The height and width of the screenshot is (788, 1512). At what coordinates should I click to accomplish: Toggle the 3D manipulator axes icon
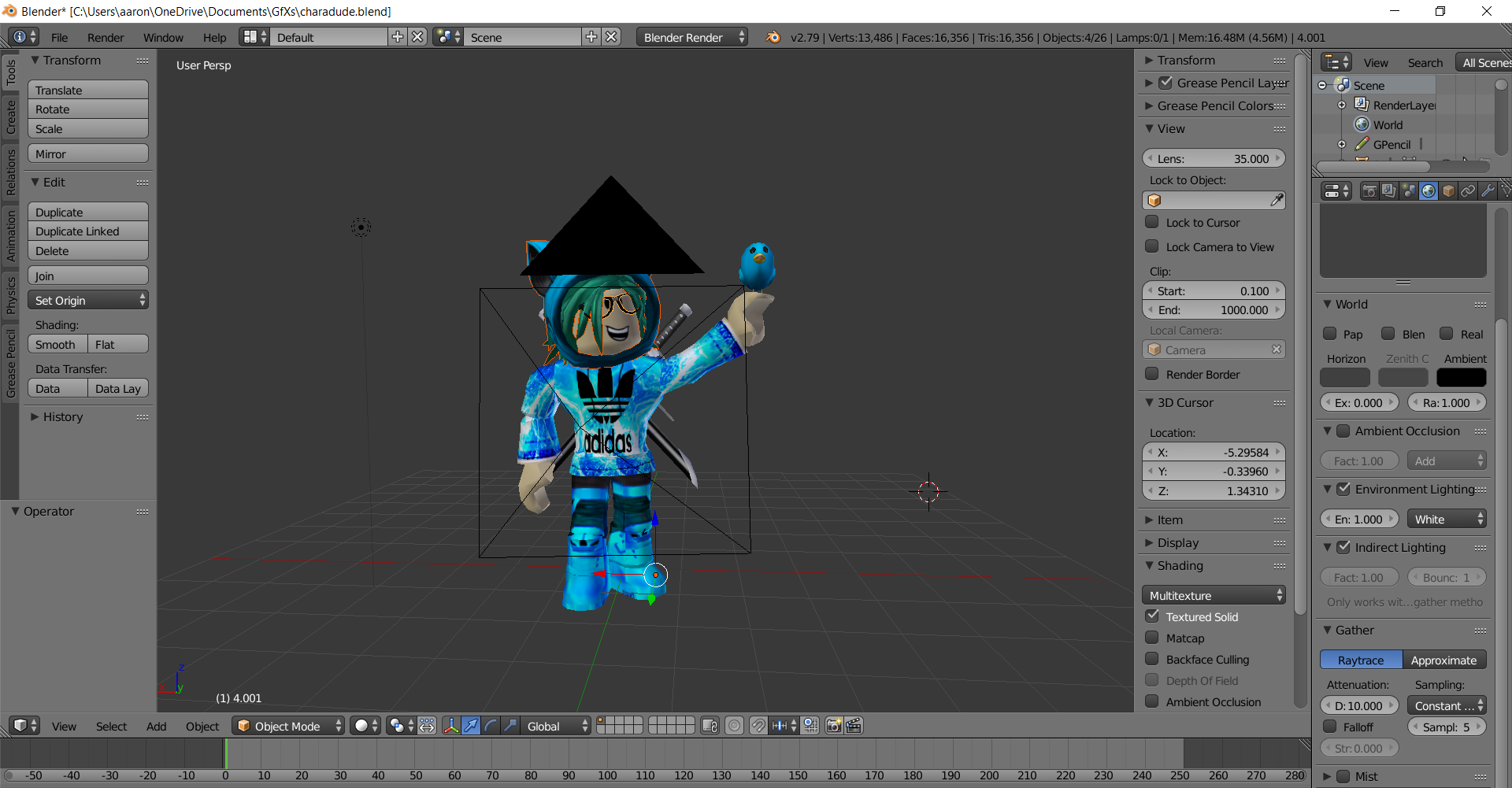451,725
